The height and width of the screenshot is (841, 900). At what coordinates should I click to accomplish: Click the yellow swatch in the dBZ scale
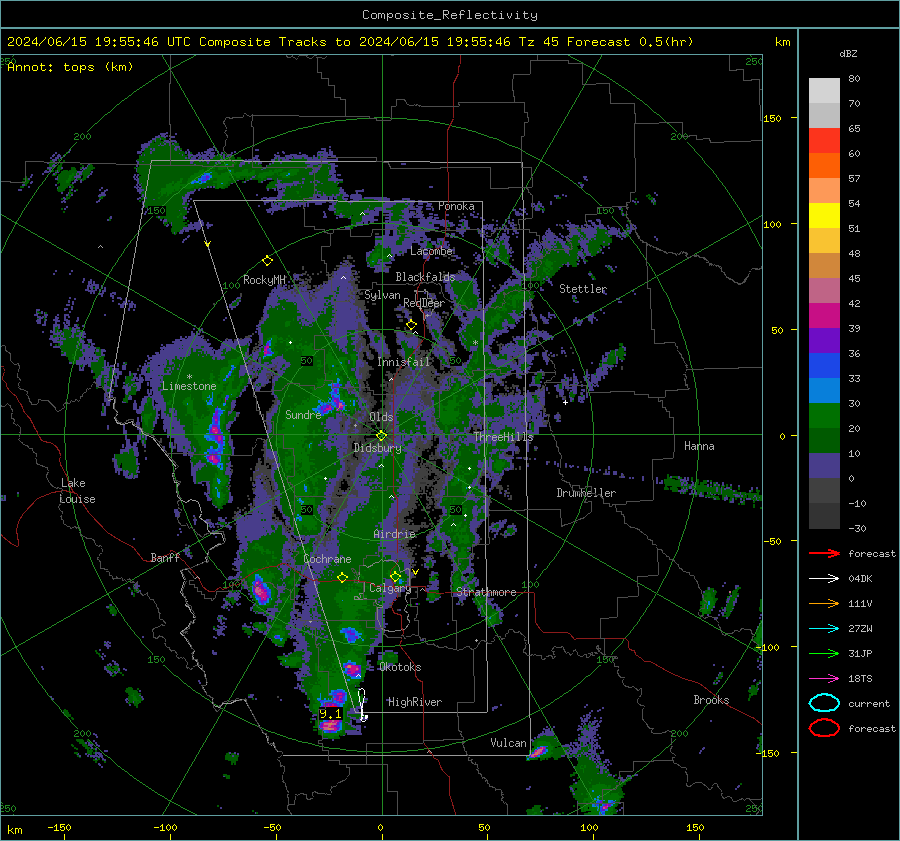[824, 215]
